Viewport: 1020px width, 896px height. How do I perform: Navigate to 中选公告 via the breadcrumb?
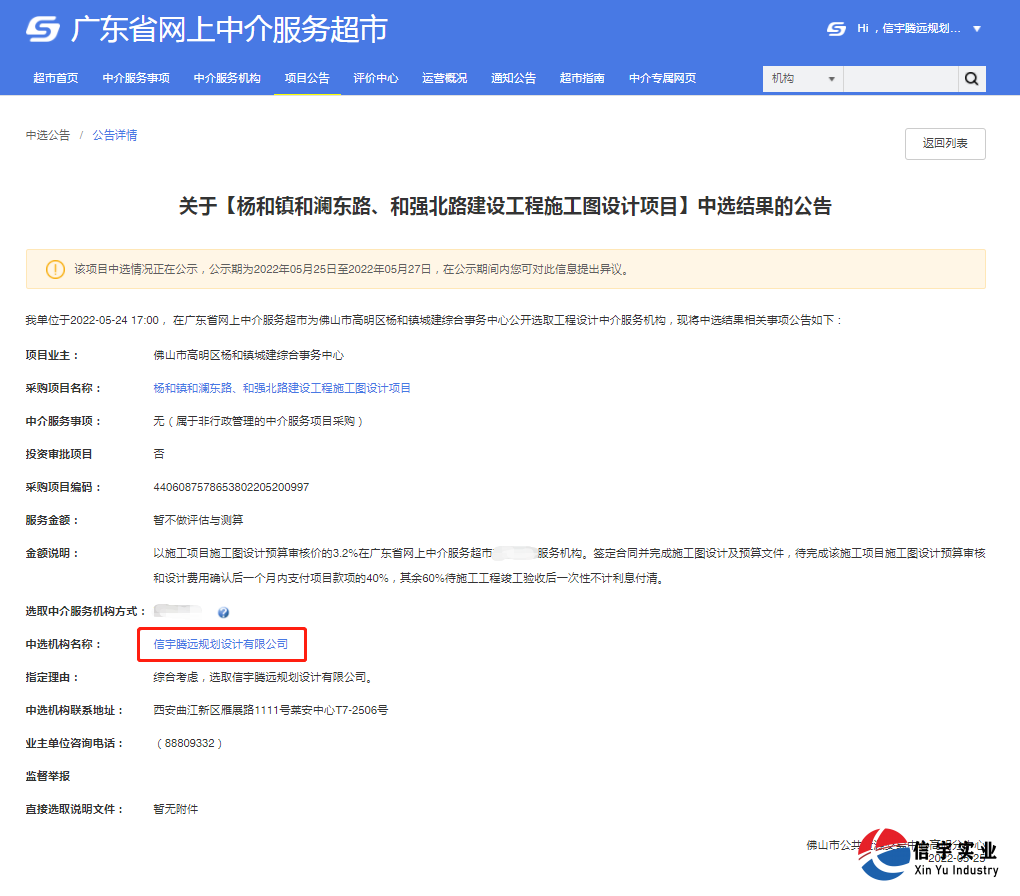[x=46, y=135]
